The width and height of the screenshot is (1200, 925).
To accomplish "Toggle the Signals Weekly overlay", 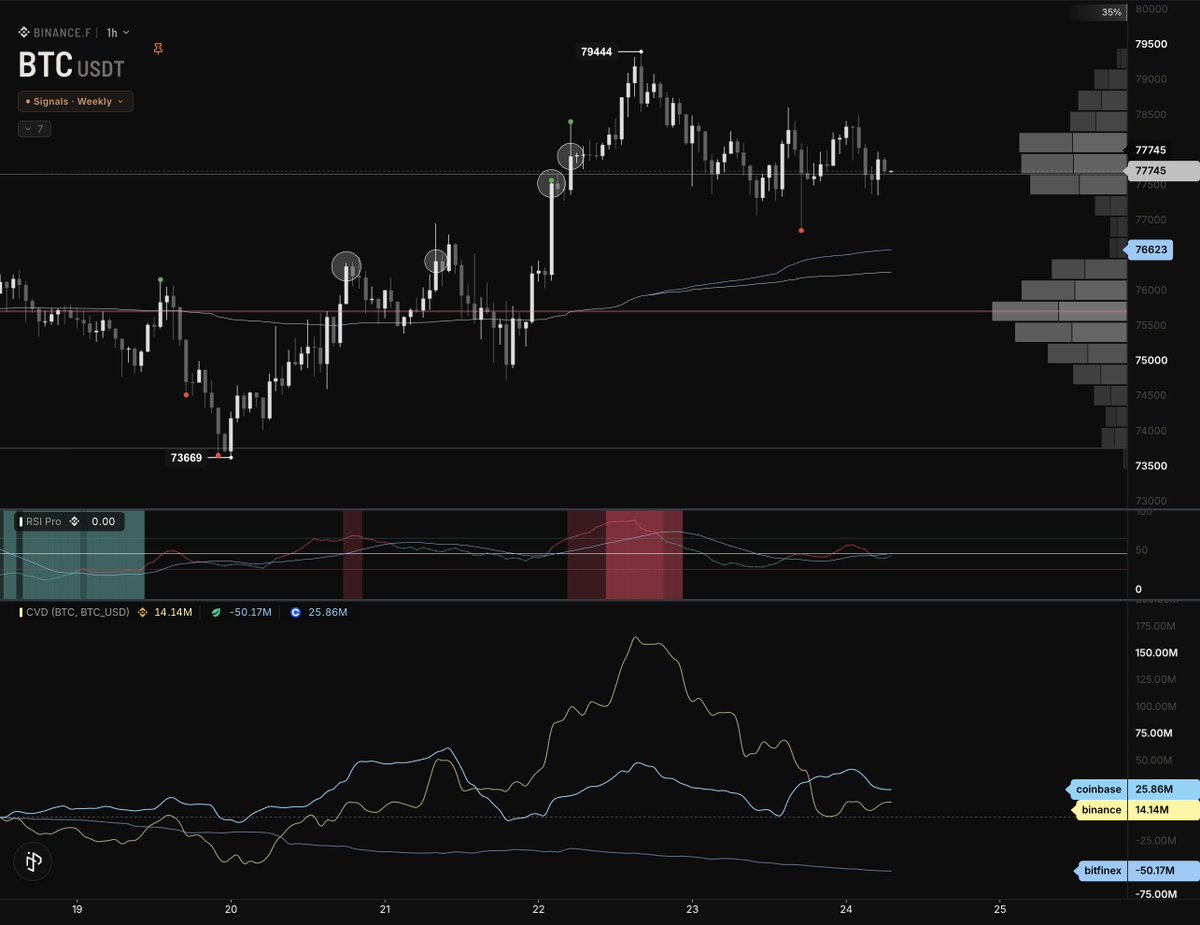I will pos(30,101).
